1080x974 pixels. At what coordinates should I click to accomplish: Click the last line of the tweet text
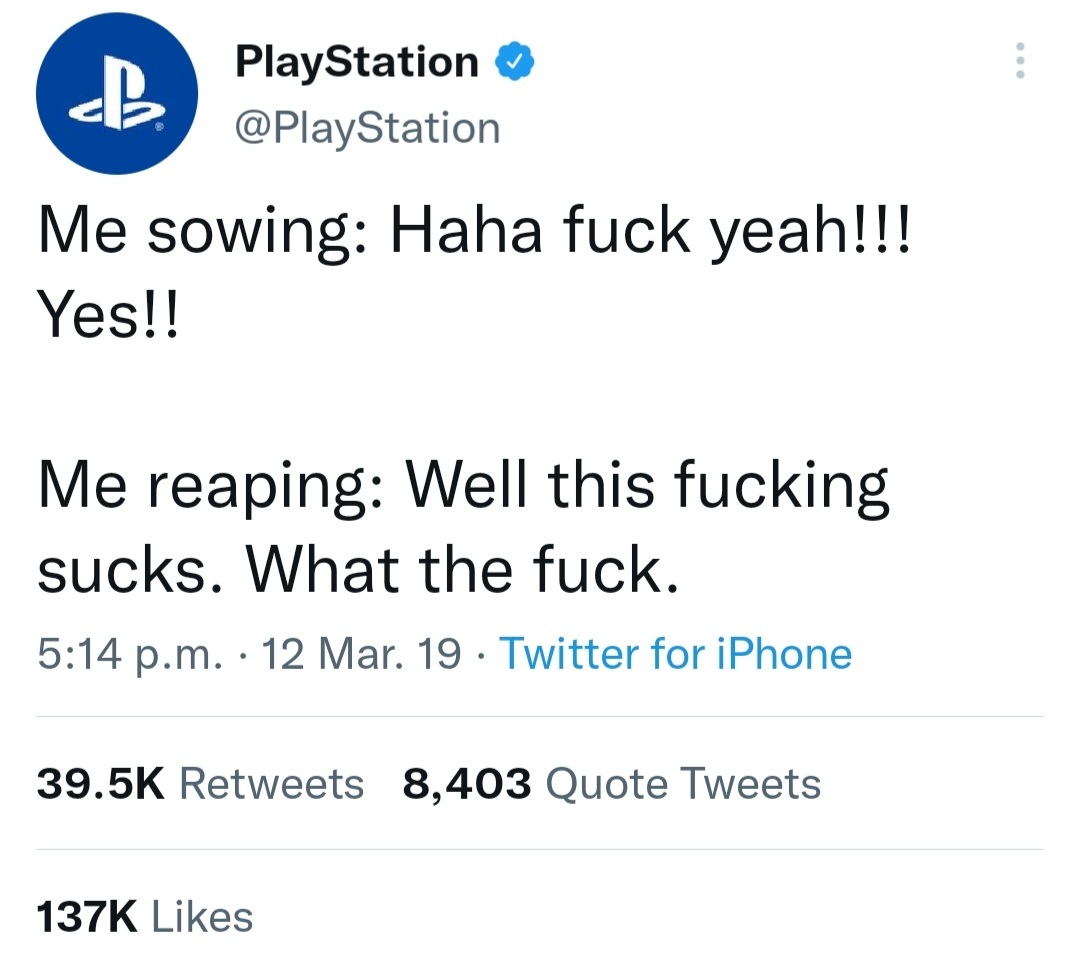coord(358,570)
